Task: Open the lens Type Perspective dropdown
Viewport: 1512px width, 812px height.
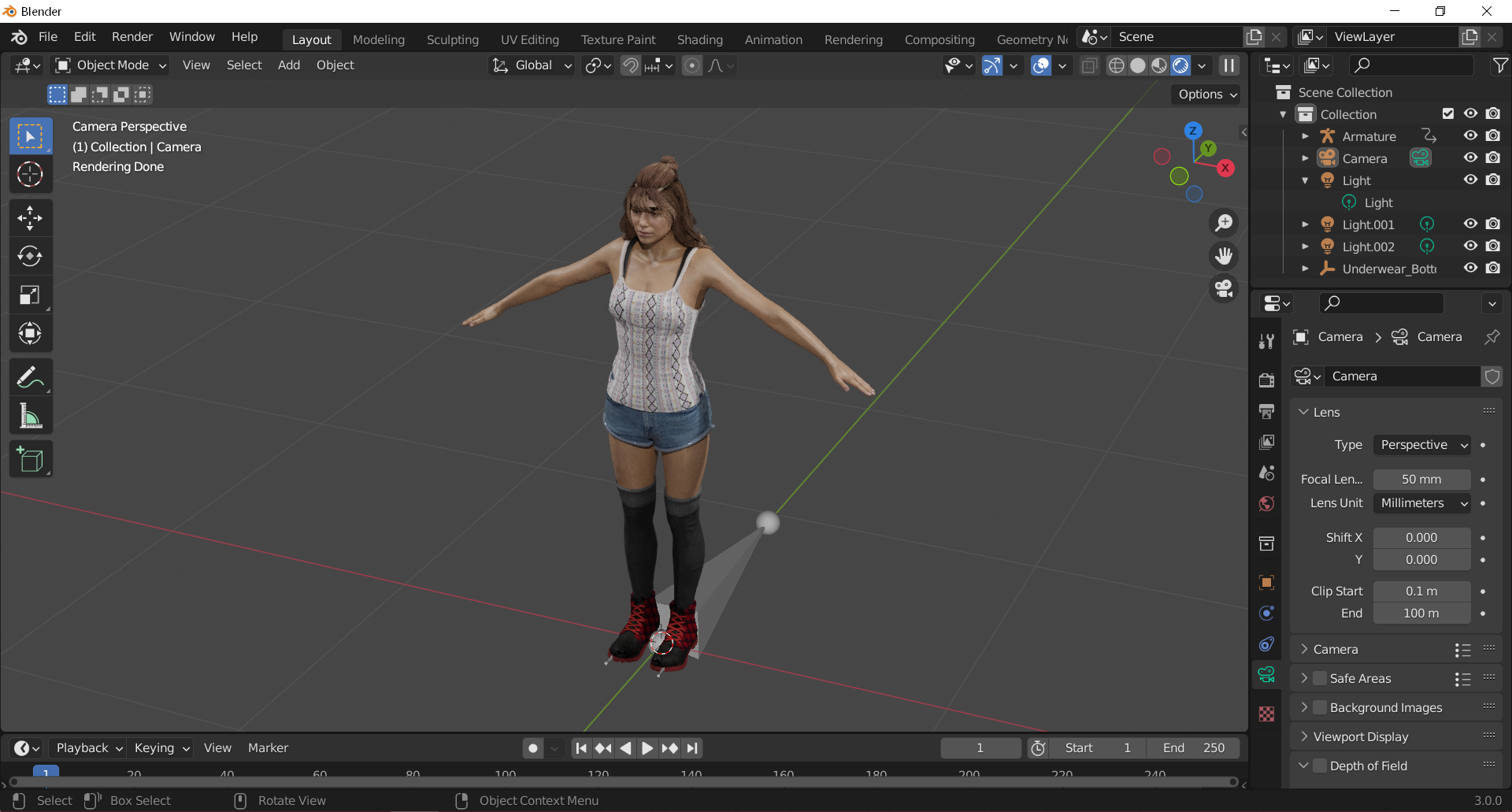Action: [1421, 445]
